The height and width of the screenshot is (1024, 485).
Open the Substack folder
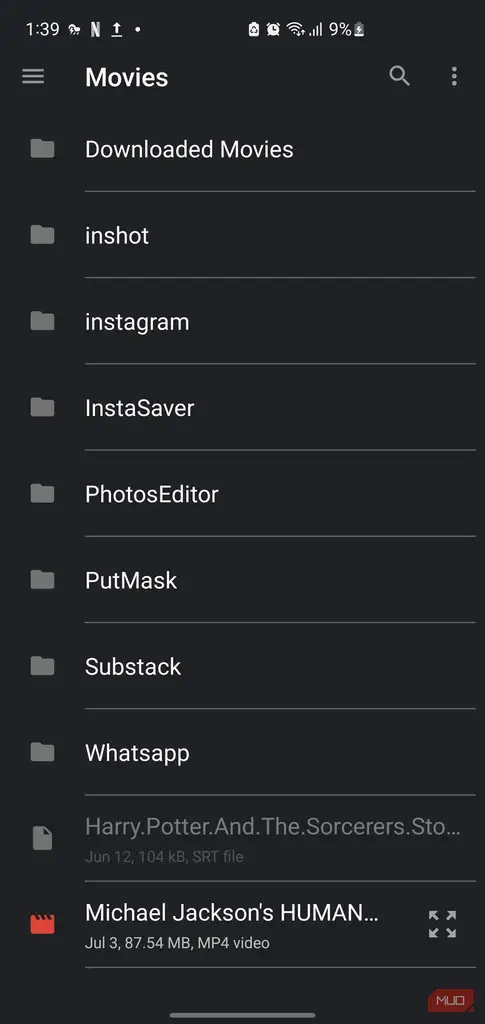(x=242, y=666)
